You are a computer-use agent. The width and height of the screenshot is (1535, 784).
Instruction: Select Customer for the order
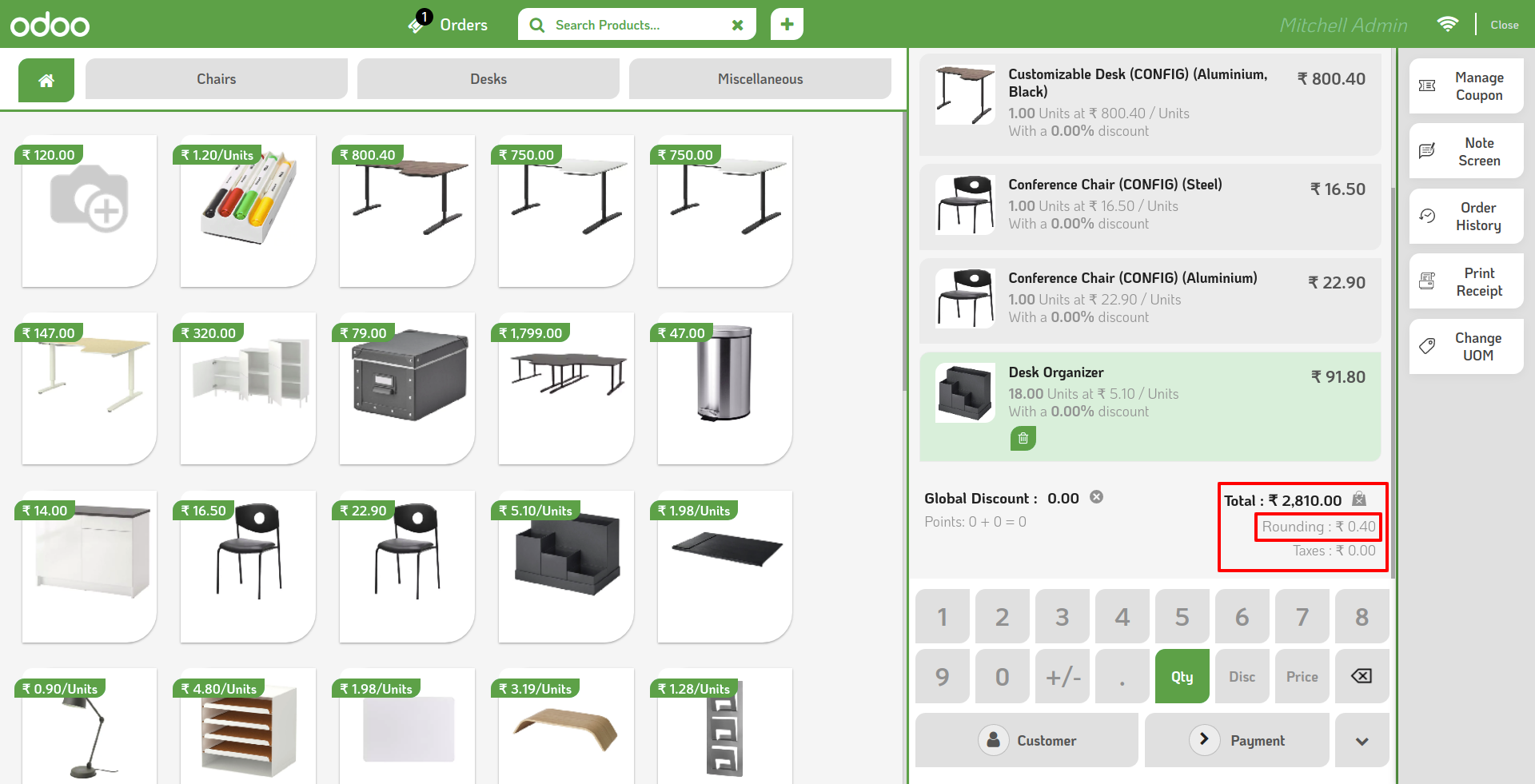[x=1027, y=741]
